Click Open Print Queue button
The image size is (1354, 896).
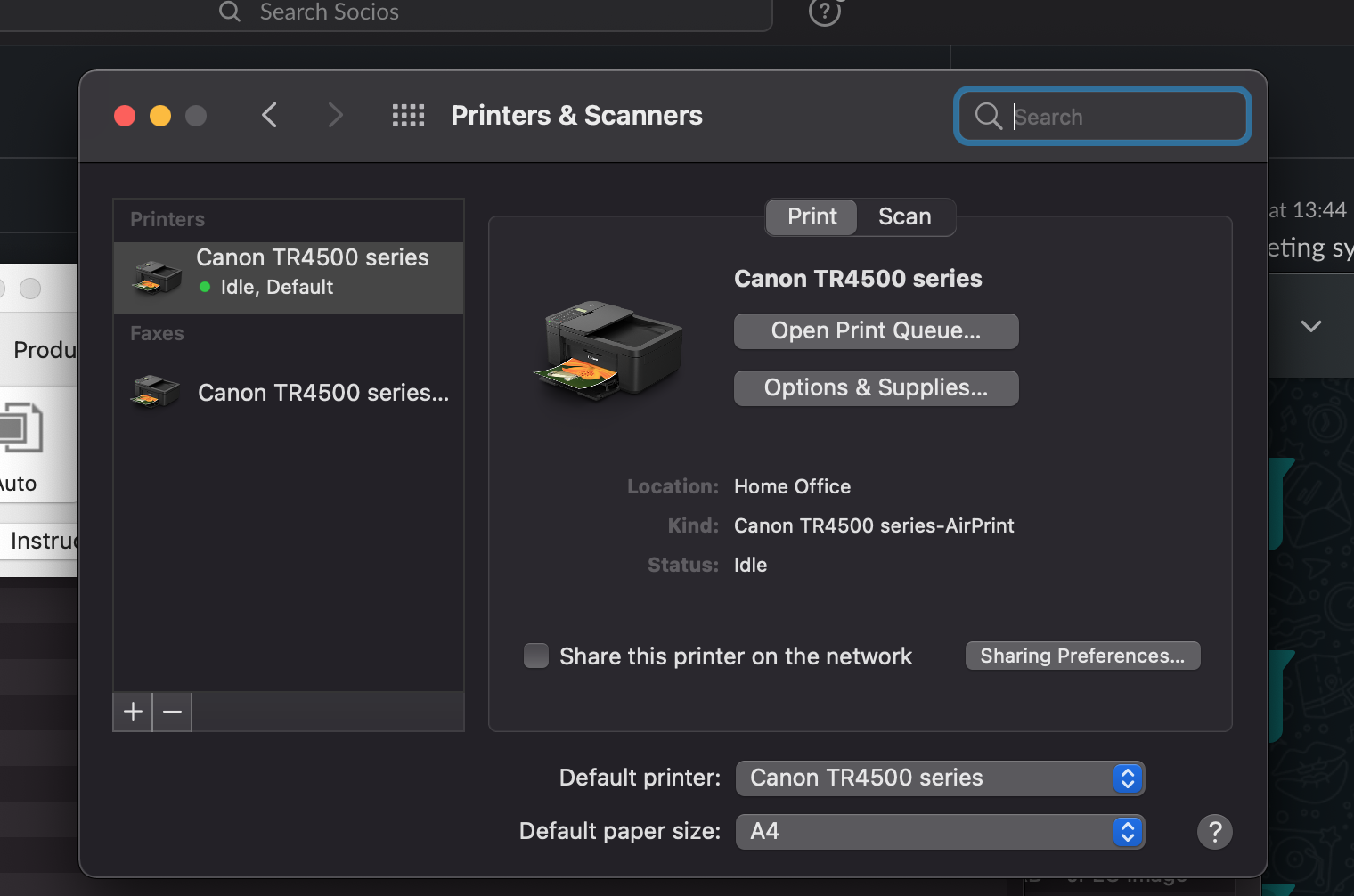point(876,331)
